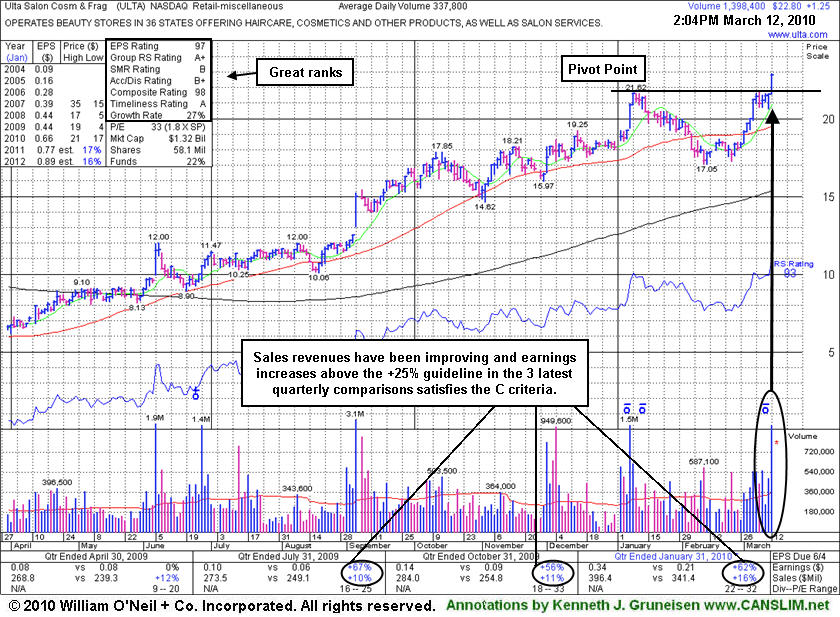Screen dimensions: 840x617
Task: Click the EPS Due 6/4 label
Action: pyautogui.click(x=799, y=556)
